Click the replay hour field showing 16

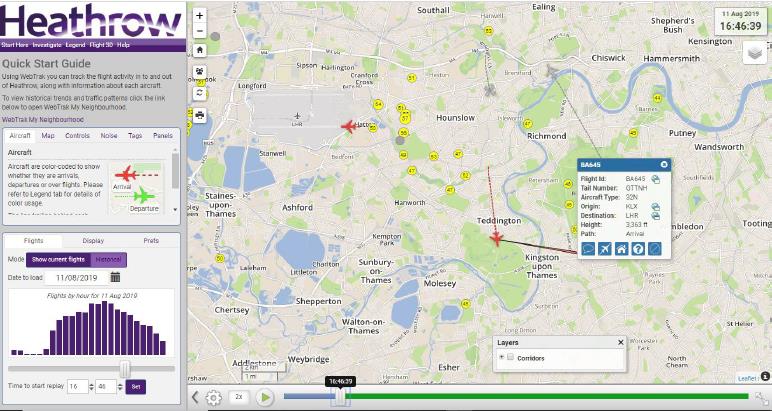pyautogui.click(x=78, y=386)
